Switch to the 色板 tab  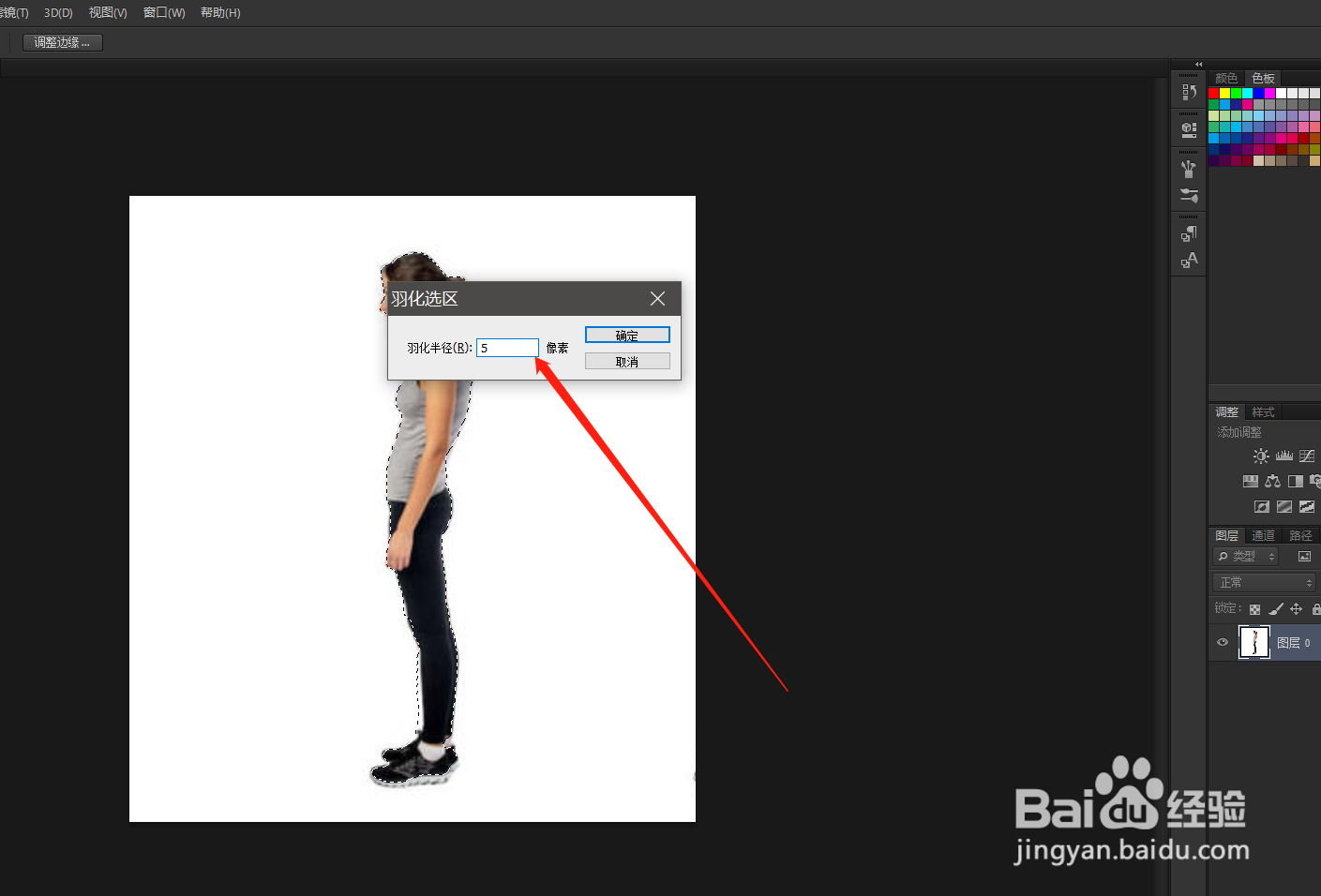[x=1263, y=78]
